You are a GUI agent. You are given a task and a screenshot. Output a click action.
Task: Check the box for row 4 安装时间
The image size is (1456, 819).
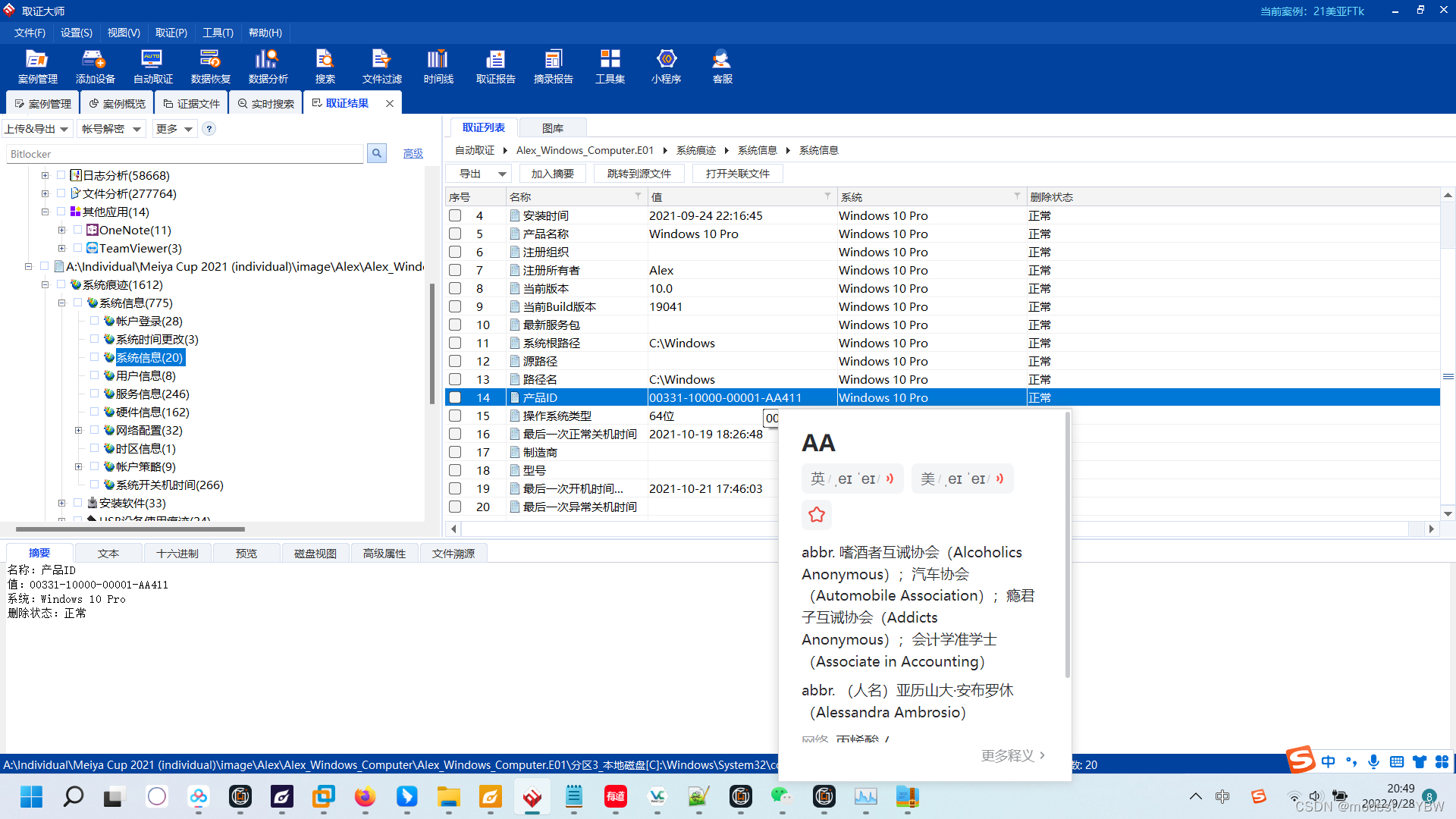[x=455, y=215]
